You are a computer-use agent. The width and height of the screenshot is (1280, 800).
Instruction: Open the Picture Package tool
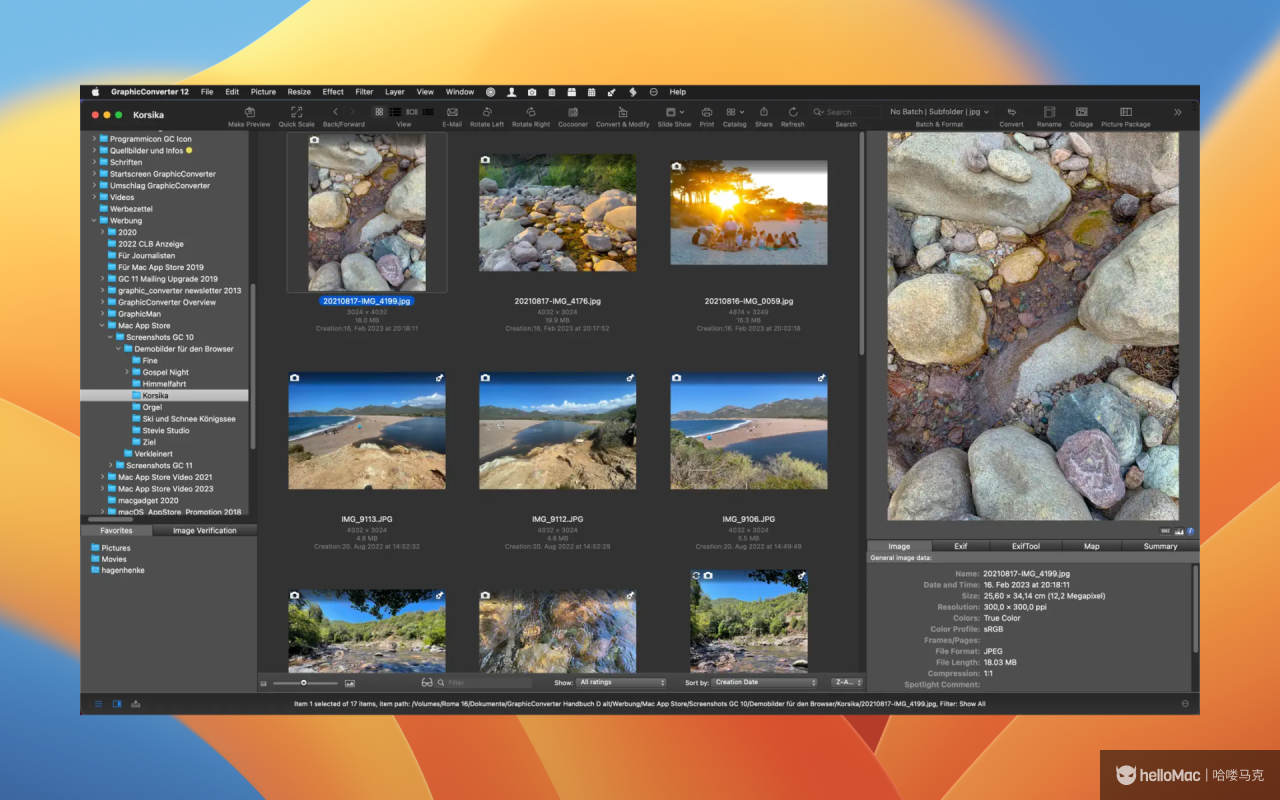[1126, 112]
